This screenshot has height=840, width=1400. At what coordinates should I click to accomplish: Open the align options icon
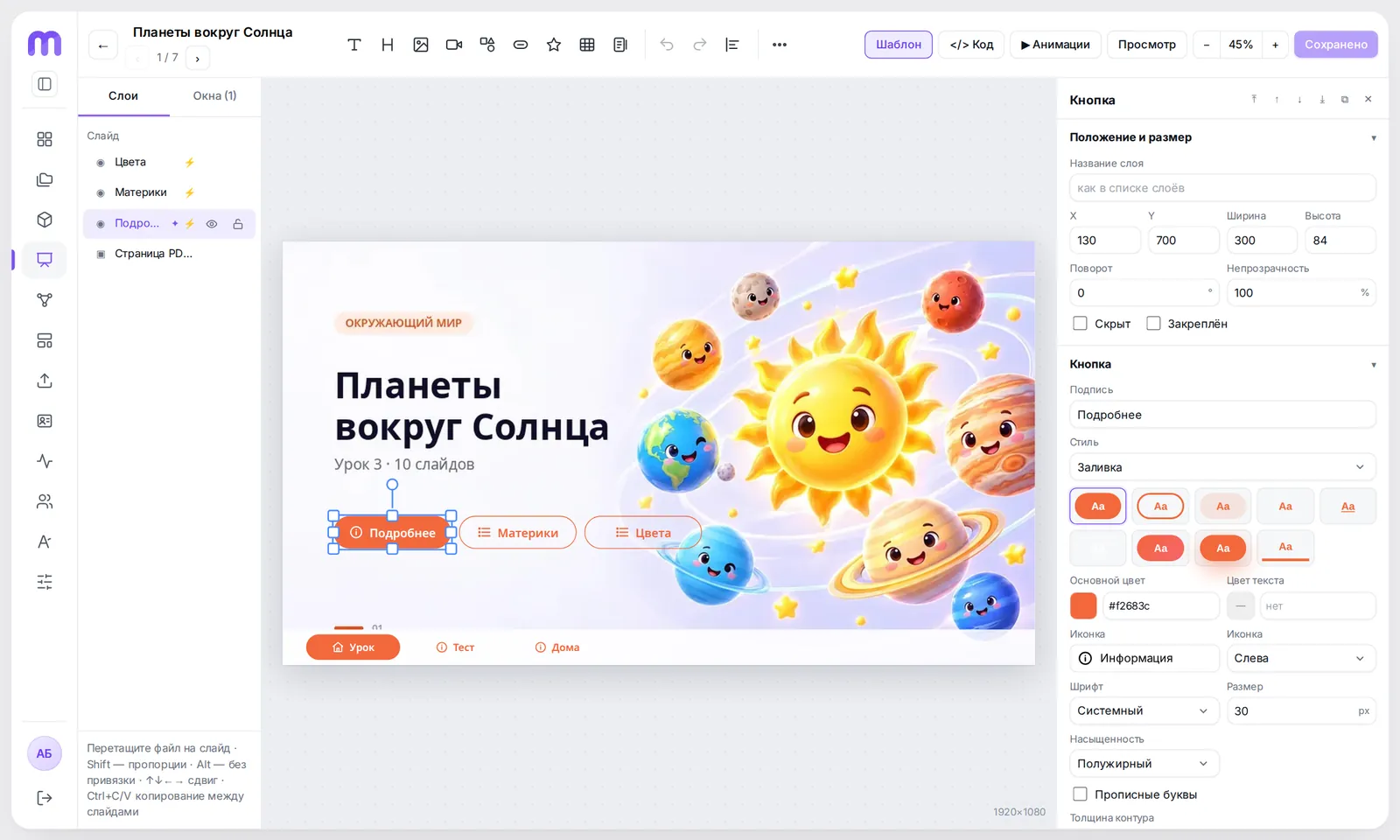(732, 45)
